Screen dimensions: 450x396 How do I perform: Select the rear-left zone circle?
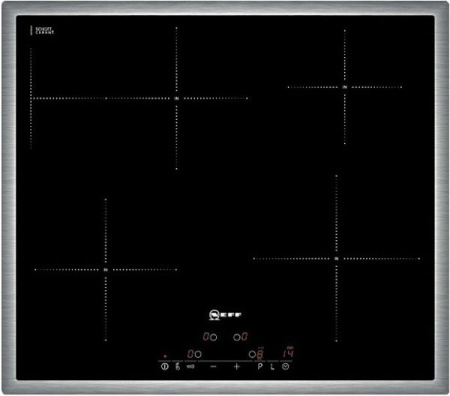(214, 337)
